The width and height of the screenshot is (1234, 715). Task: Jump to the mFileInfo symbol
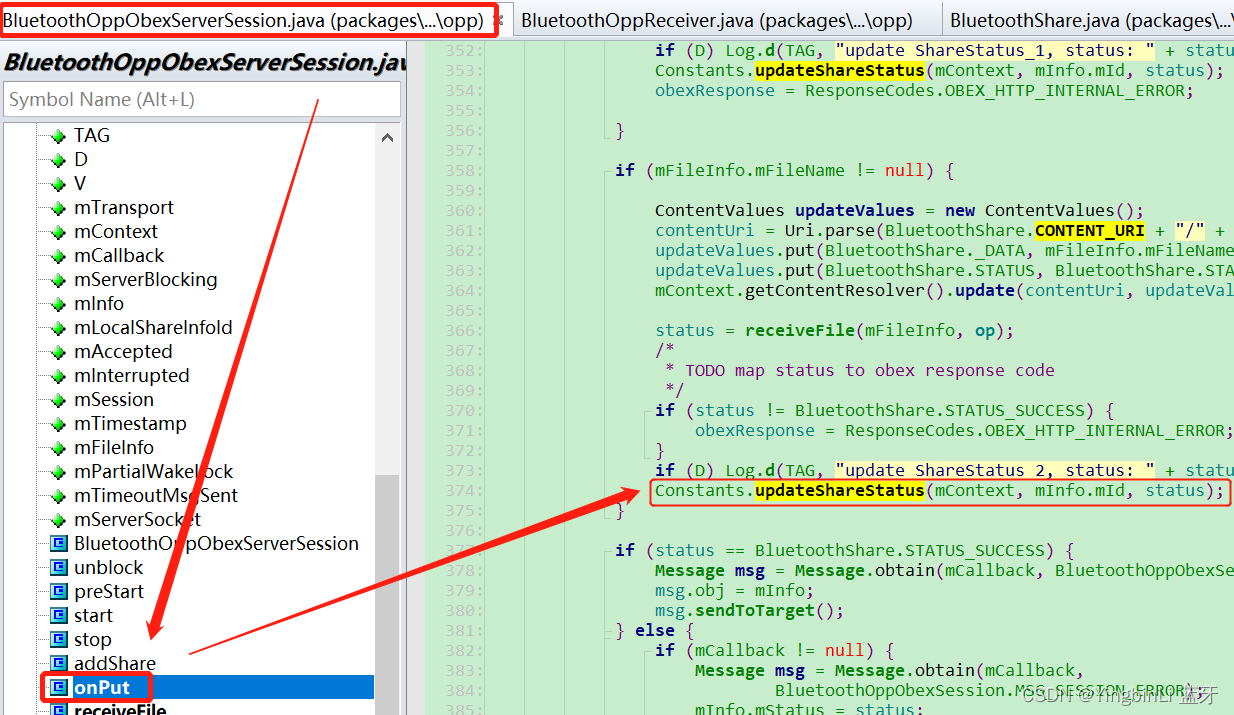coord(114,448)
